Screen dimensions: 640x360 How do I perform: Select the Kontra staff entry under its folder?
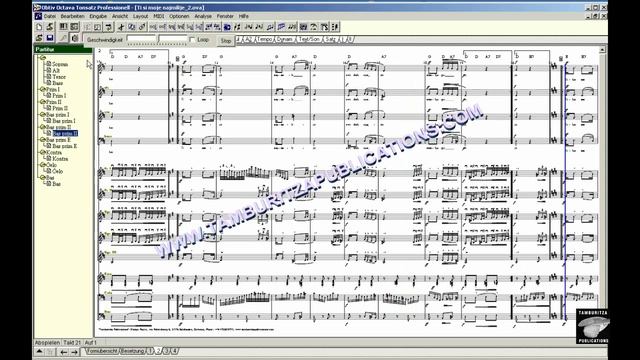tap(60, 159)
